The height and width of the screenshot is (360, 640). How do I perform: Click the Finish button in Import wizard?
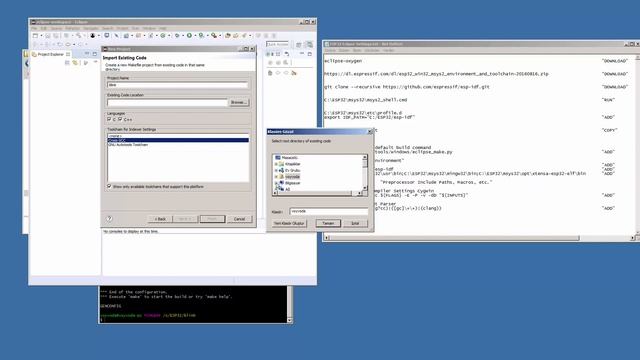[212, 219]
